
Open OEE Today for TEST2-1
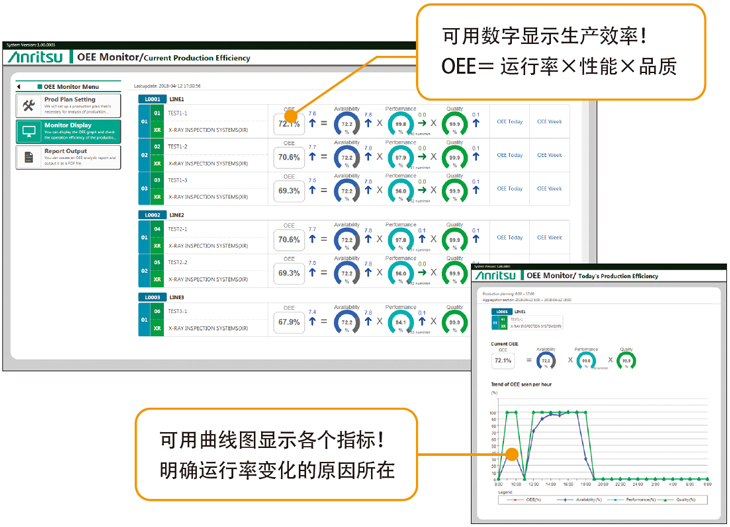click(509, 237)
